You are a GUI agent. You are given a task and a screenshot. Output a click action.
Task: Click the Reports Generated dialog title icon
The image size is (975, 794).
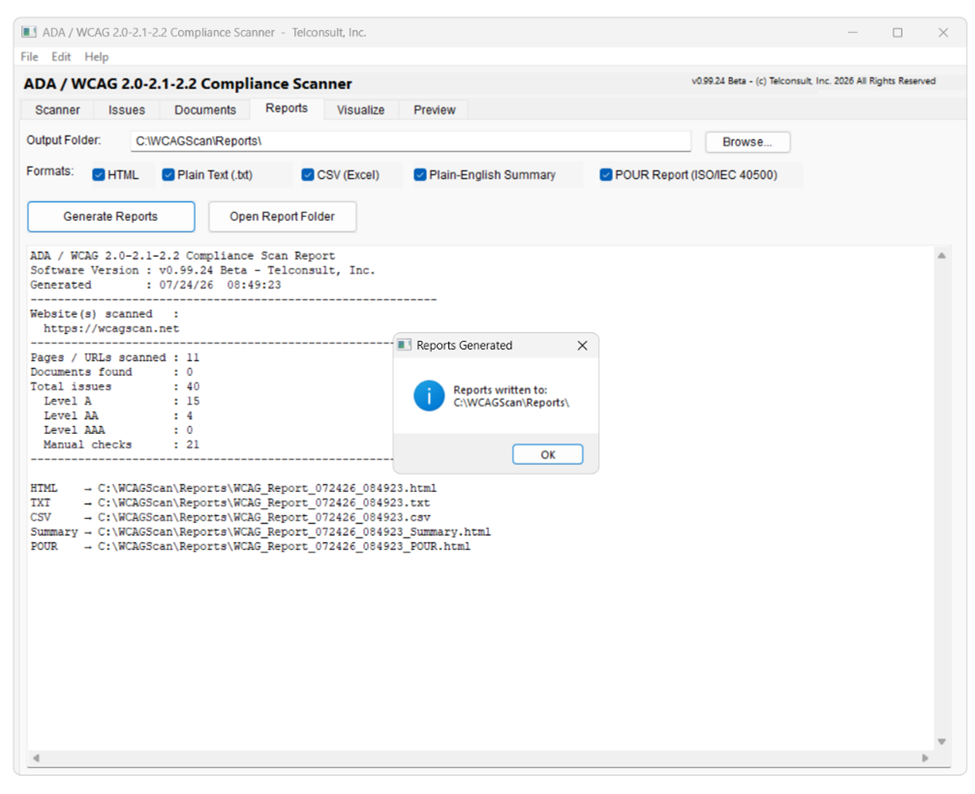tap(404, 345)
